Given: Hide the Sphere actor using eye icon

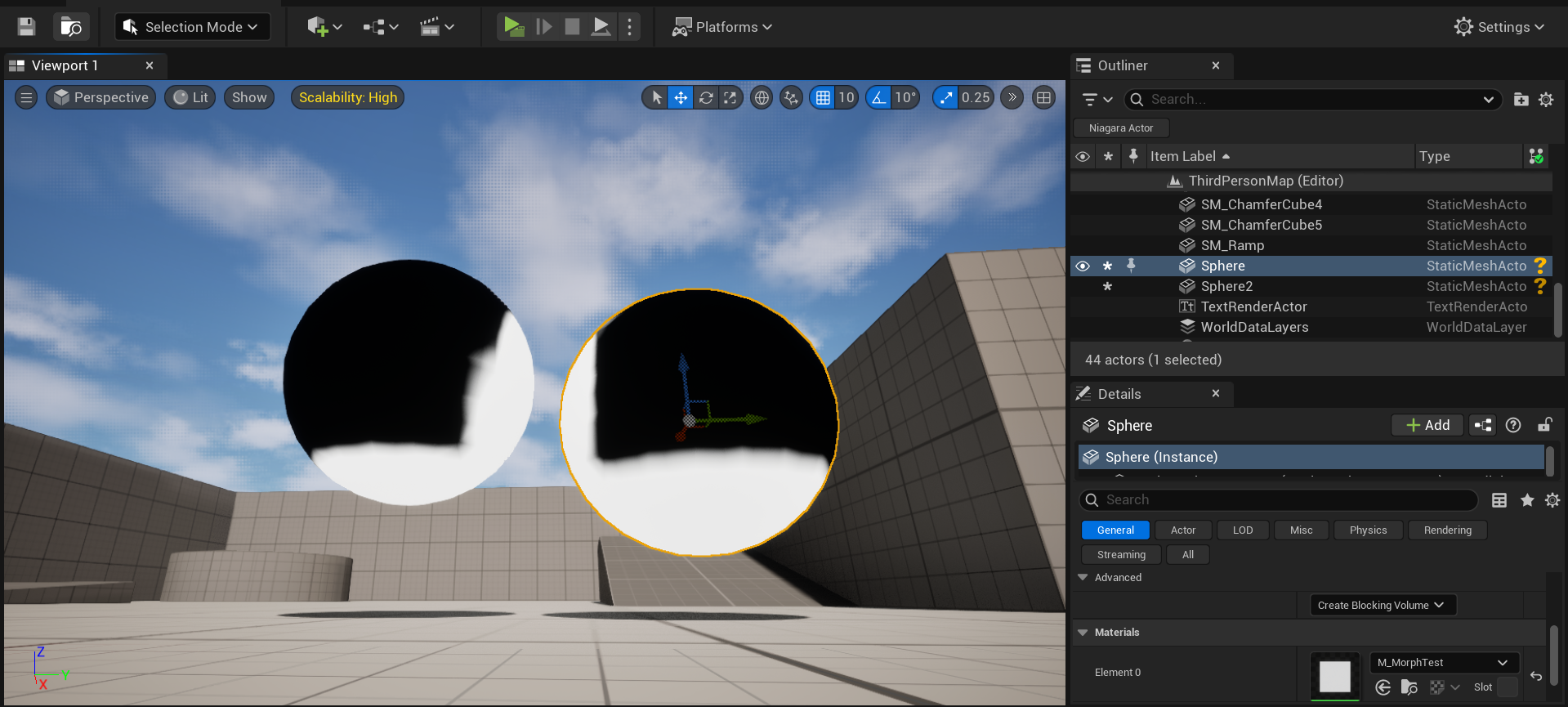Looking at the screenshot, I should tap(1083, 266).
